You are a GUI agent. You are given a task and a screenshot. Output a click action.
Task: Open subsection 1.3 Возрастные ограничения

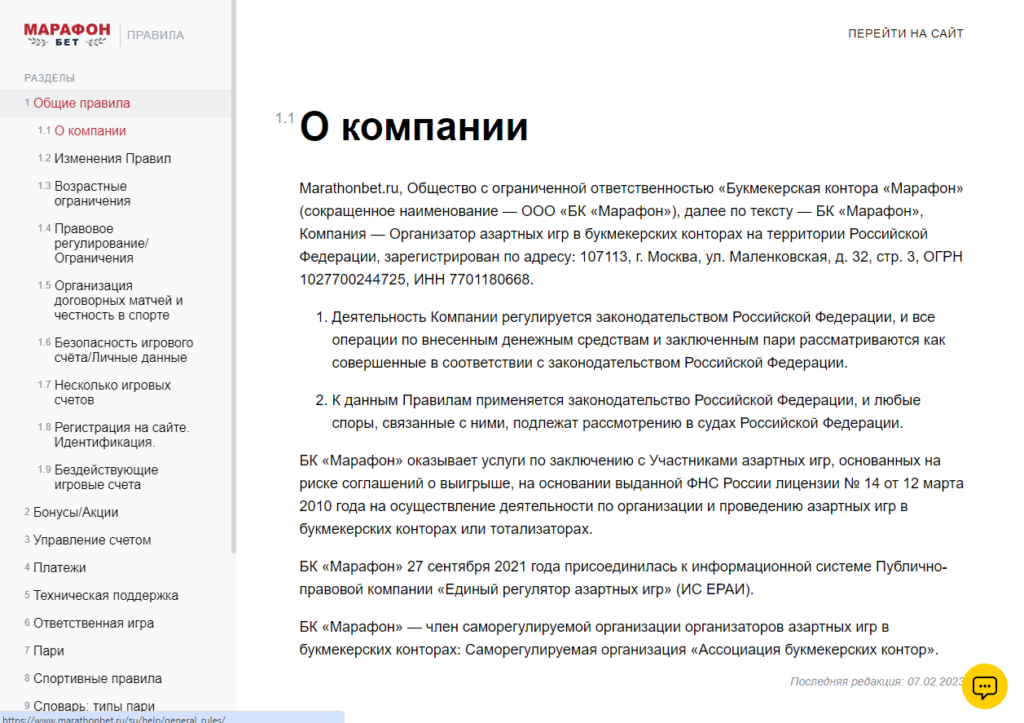pyautogui.click(x=92, y=193)
